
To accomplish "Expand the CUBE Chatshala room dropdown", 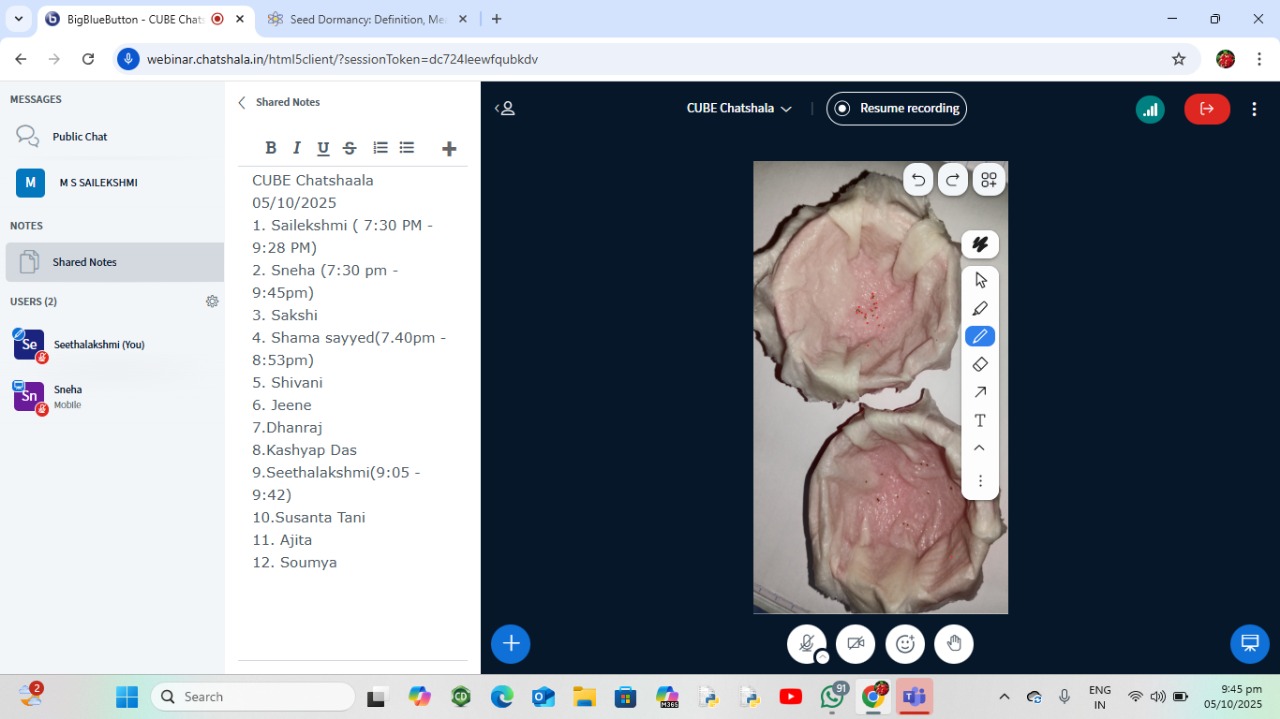I will tap(739, 109).
